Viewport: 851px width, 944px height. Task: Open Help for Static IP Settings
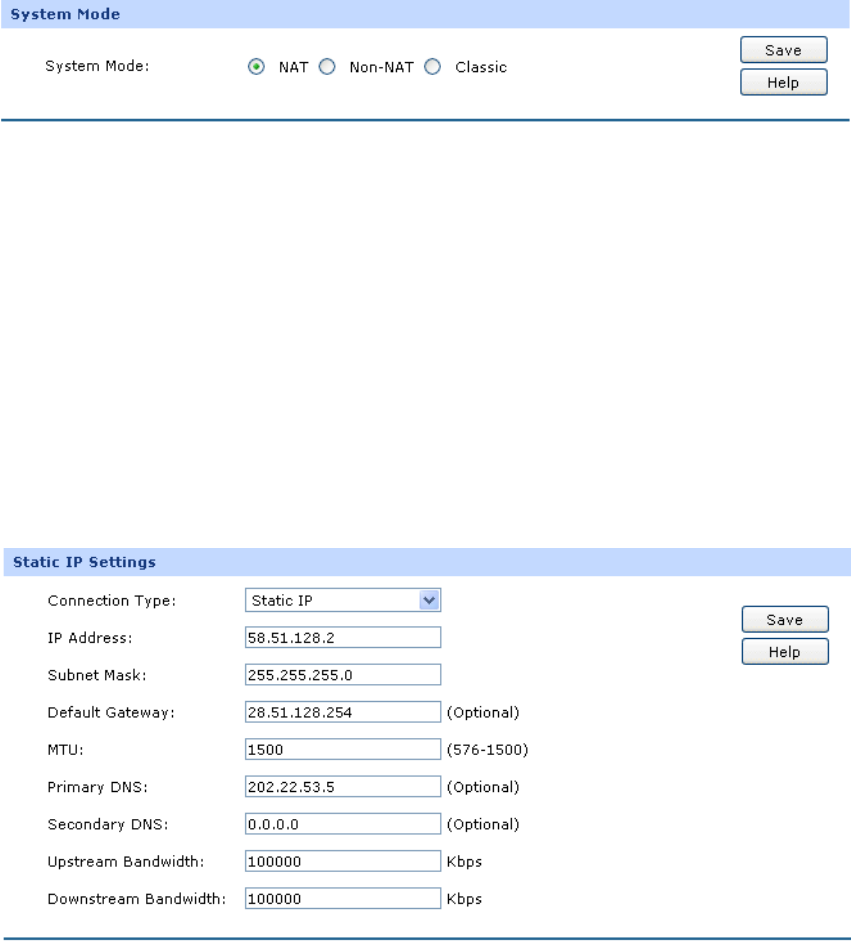[x=785, y=652]
